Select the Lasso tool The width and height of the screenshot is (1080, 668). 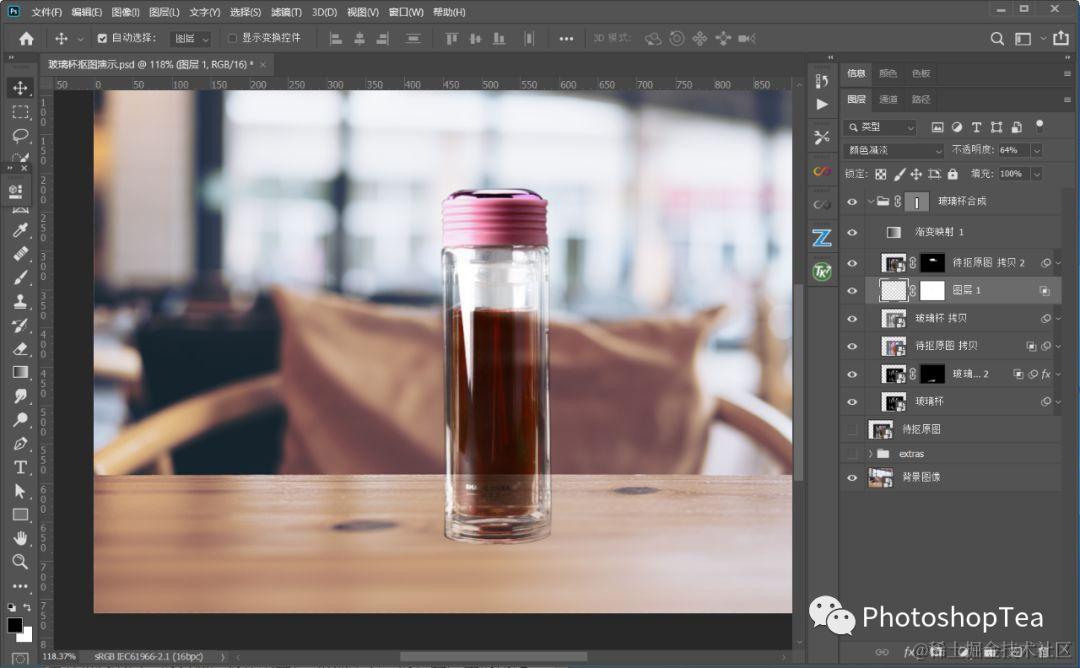(20, 135)
